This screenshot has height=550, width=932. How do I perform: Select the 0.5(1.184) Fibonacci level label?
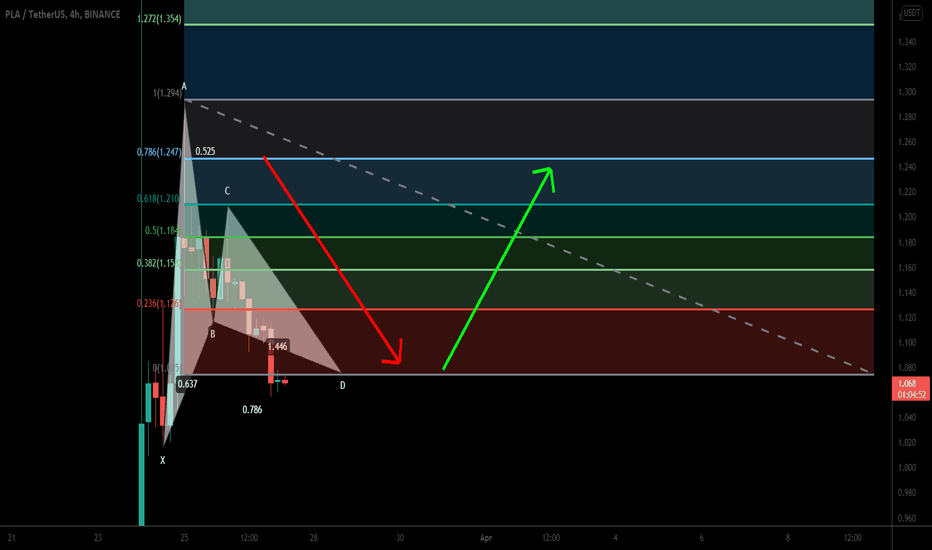[162, 230]
